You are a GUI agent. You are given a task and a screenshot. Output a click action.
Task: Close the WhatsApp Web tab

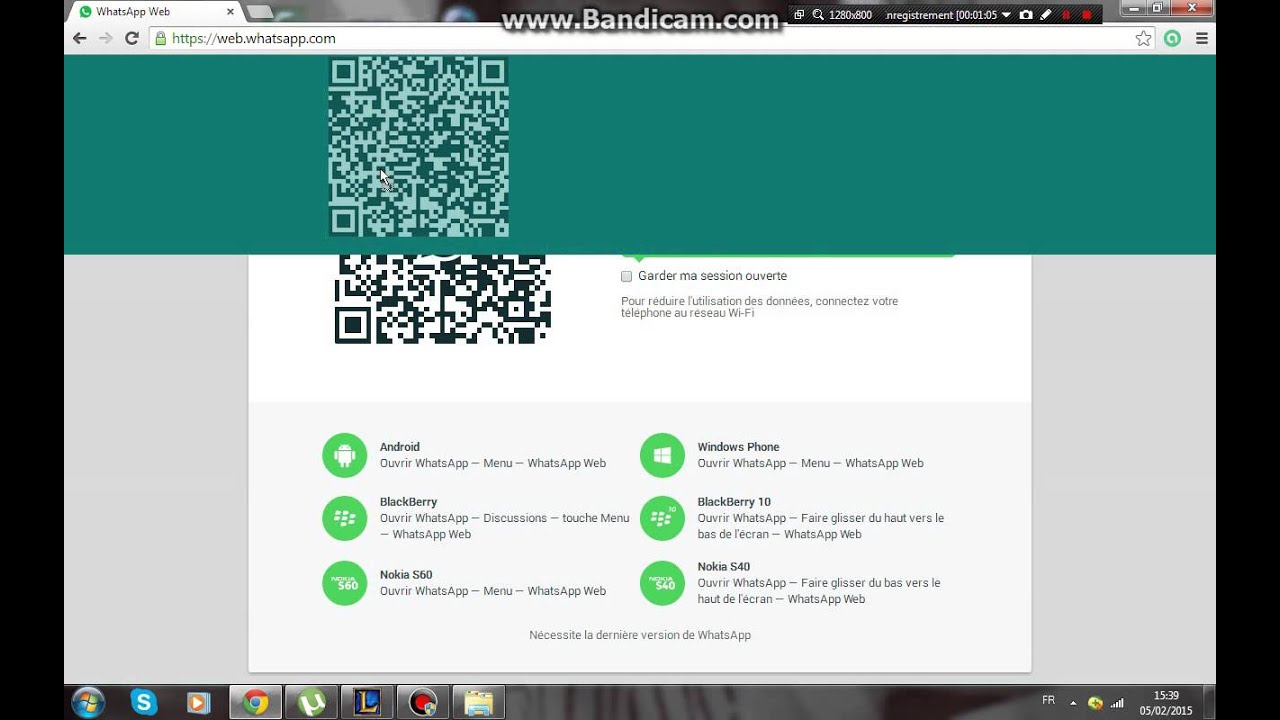[230, 12]
